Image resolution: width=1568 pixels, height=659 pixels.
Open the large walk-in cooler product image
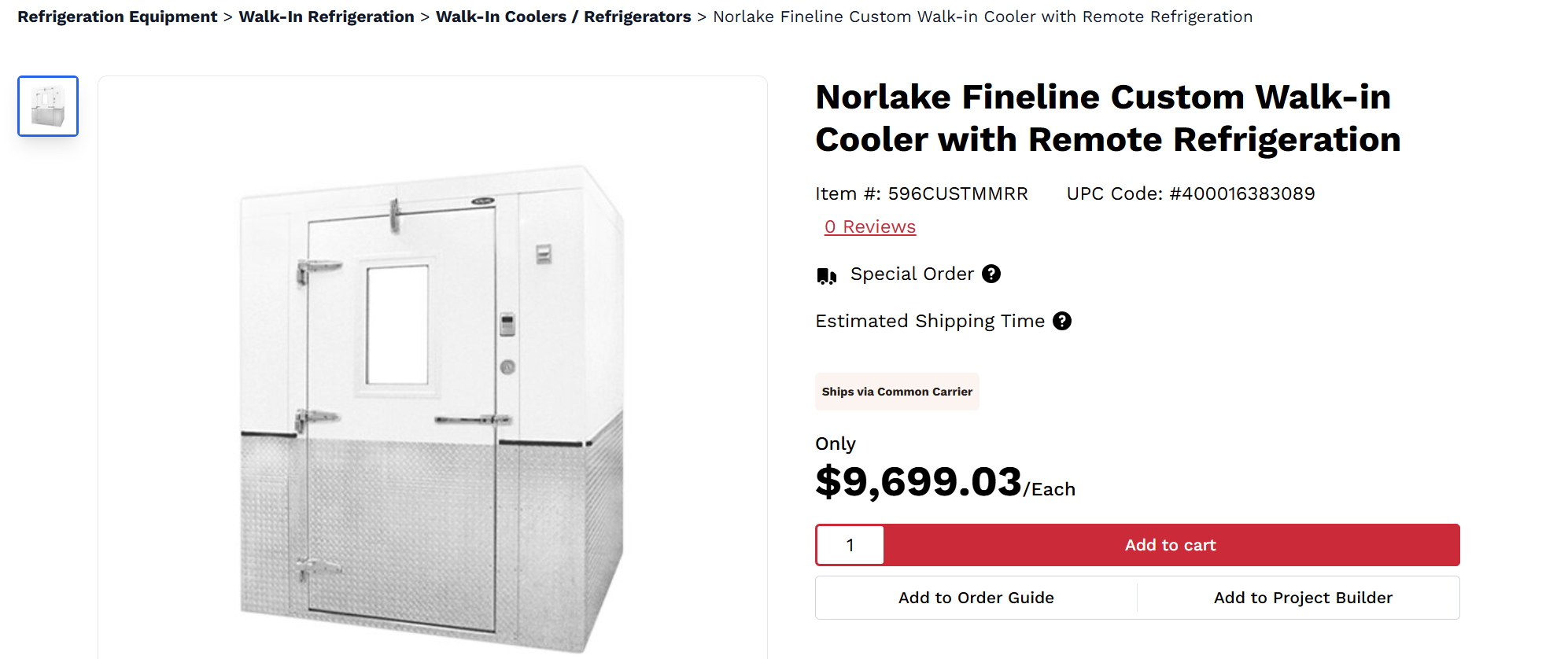click(432, 409)
